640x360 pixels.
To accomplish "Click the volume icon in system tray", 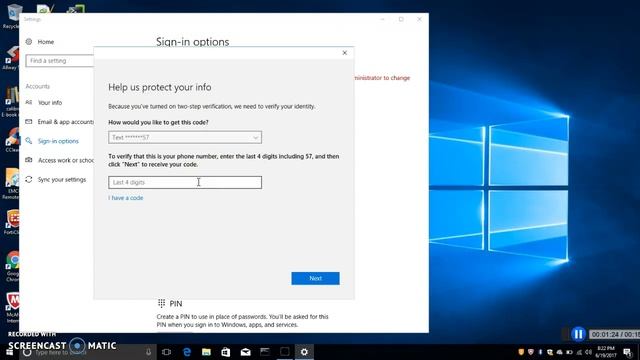I will coord(588,352).
